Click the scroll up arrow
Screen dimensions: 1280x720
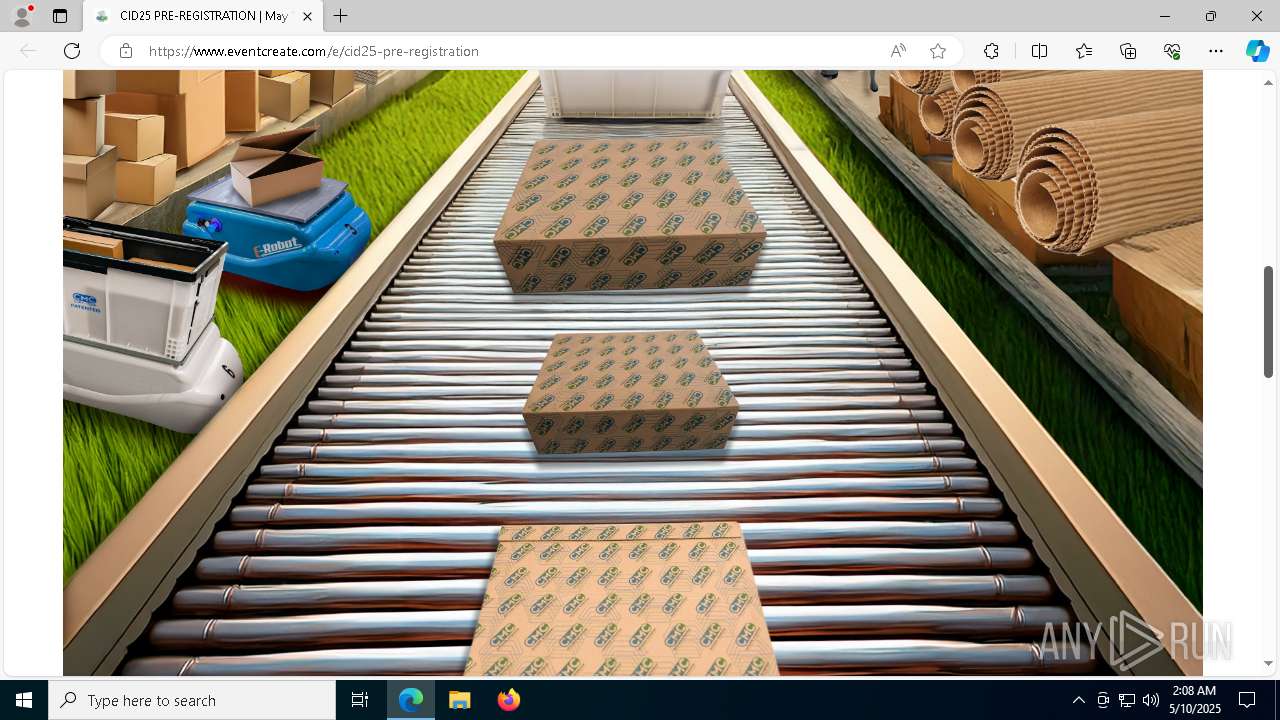tap(1268, 82)
